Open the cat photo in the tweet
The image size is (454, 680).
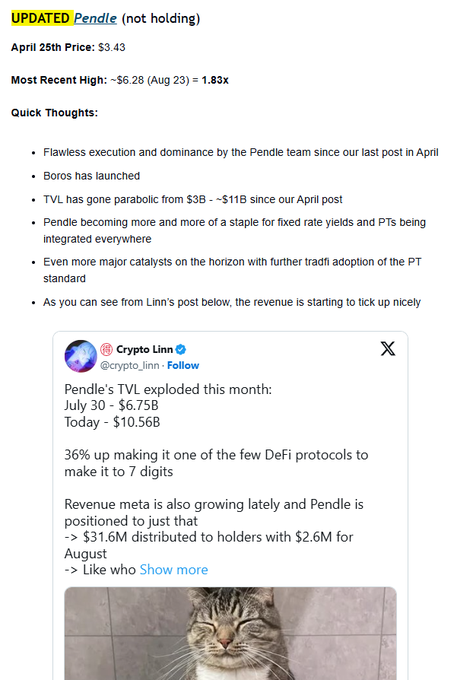point(230,633)
